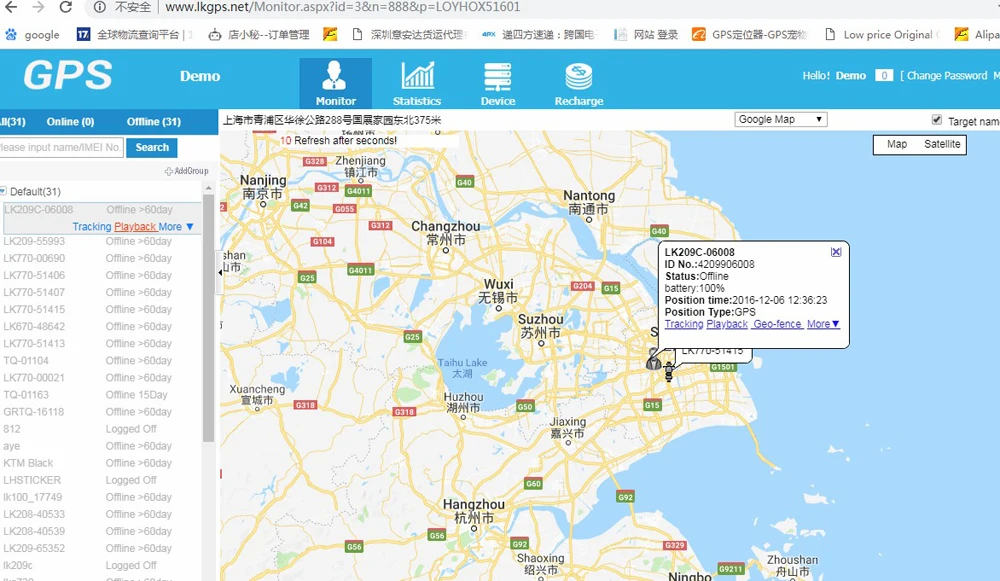Image resolution: width=1000 pixels, height=581 pixels.
Task: Expand More menu in the info popup
Action: (x=823, y=324)
